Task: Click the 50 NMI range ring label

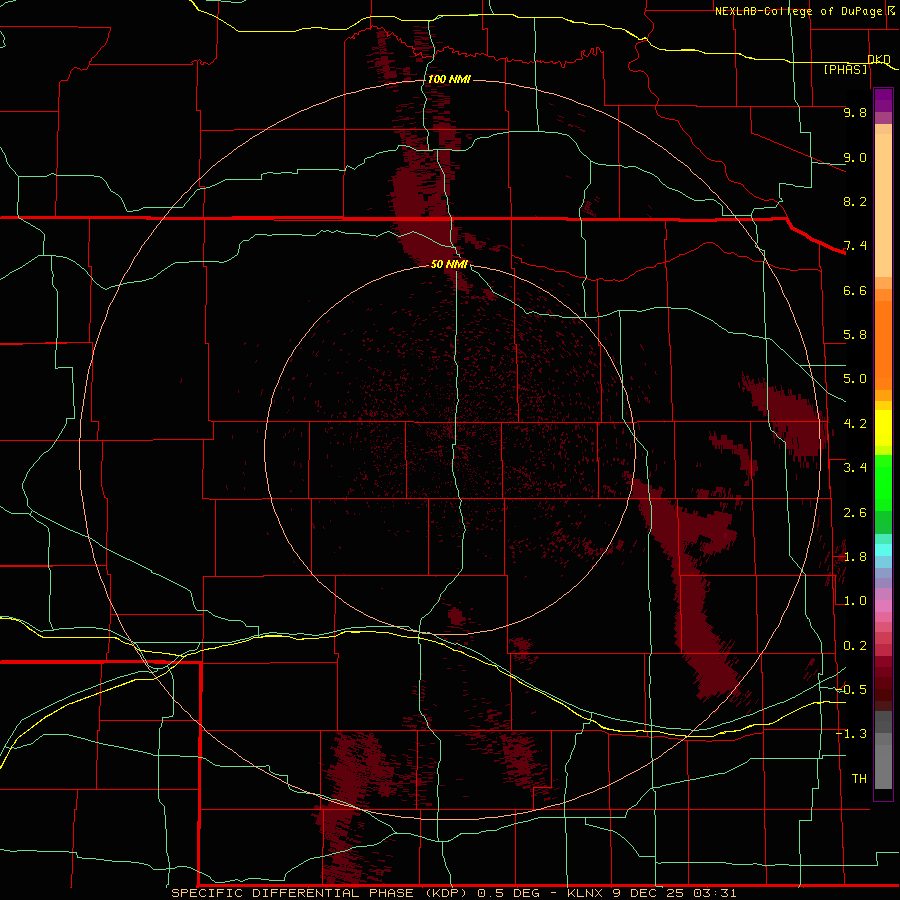Action: (449, 264)
